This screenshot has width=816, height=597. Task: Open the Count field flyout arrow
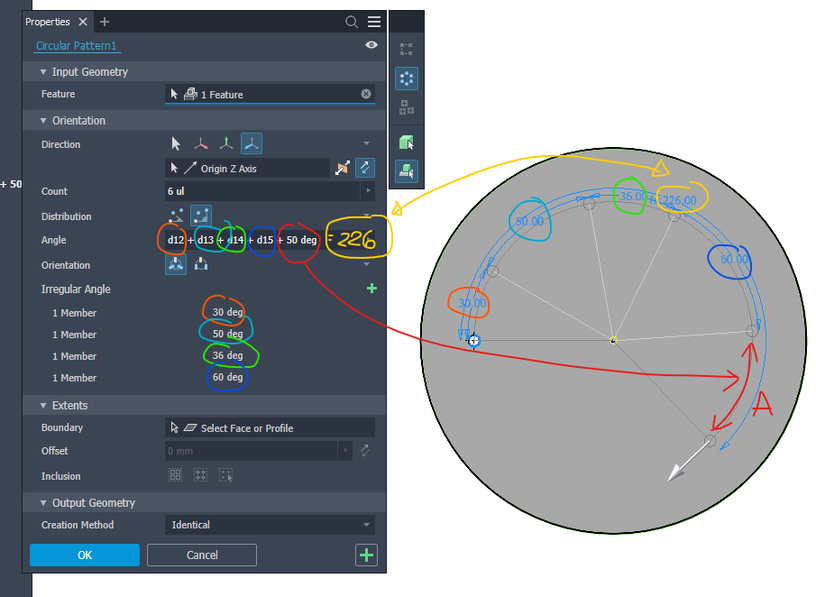point(368,191)
